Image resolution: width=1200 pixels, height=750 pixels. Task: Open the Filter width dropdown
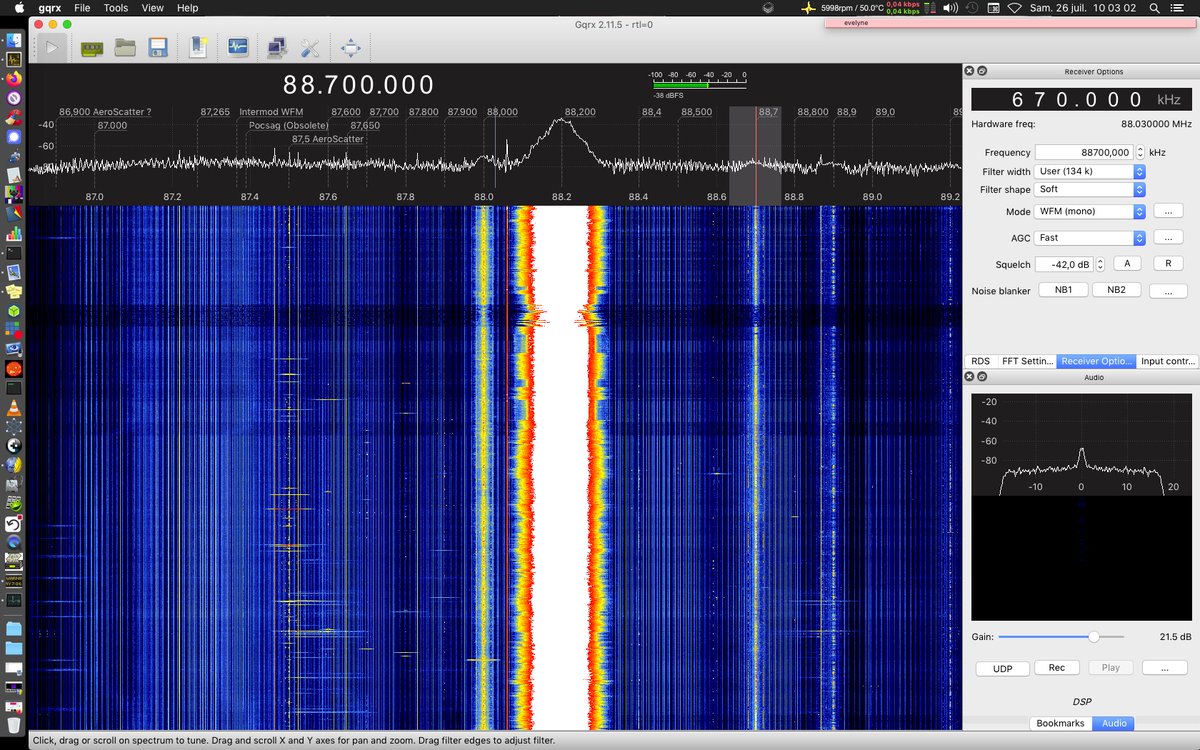coord(1090,171)
